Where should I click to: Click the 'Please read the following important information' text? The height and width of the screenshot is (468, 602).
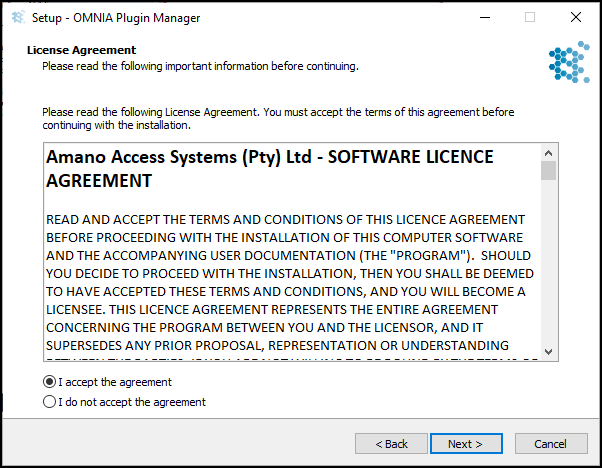(200, 66)
